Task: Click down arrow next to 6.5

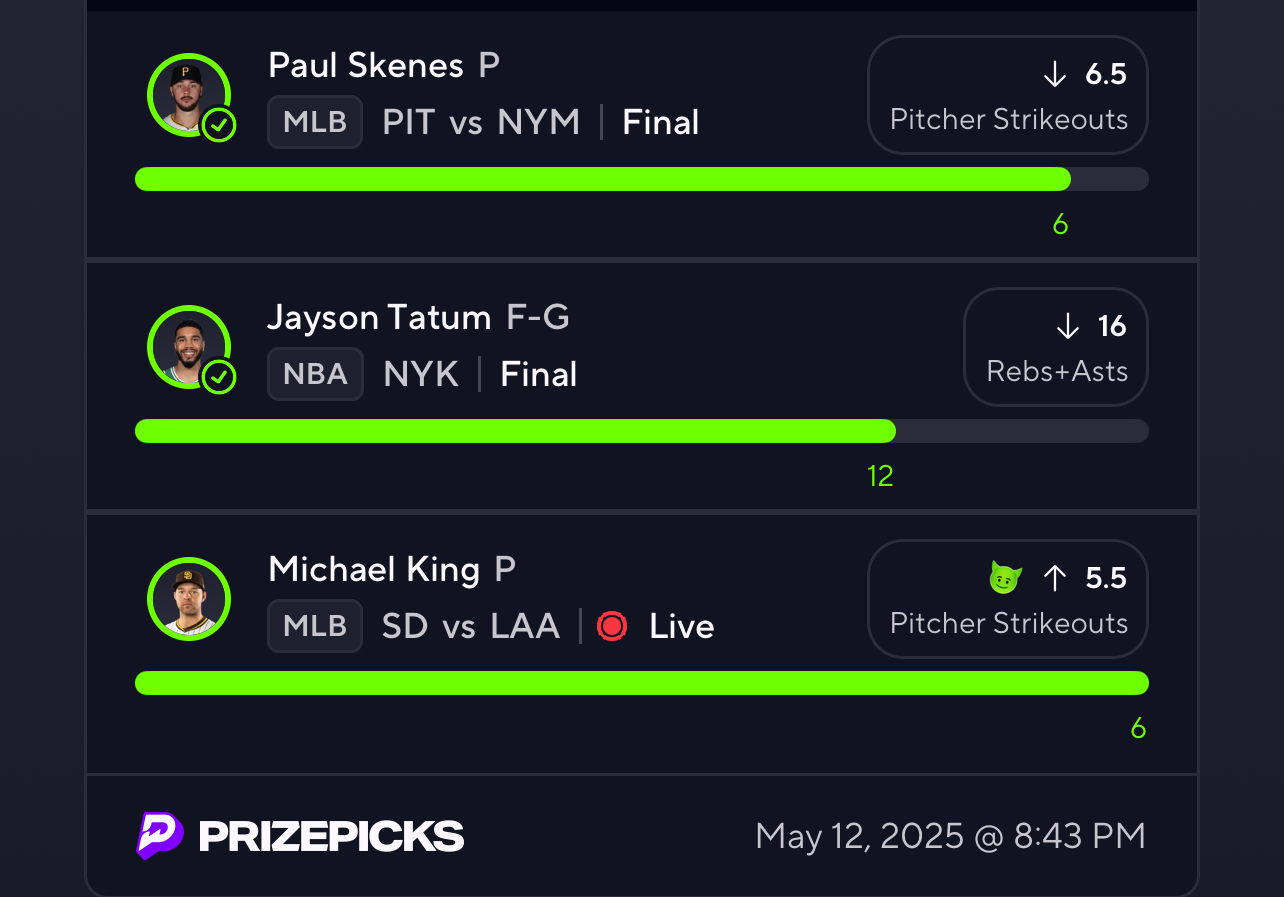Action: (x=1055, y=74)
